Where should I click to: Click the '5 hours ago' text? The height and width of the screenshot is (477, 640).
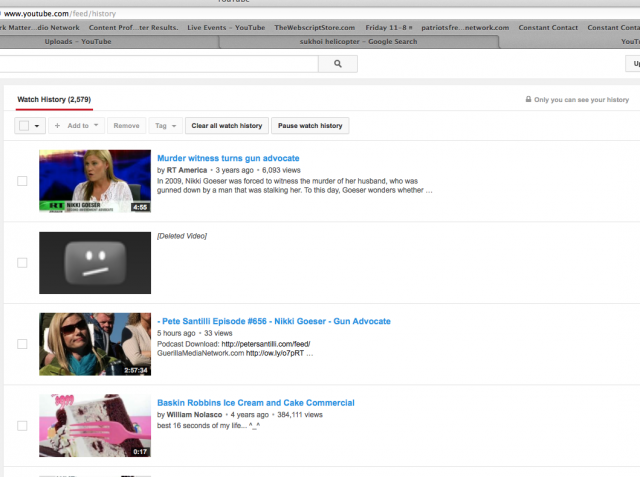tap(176, 333)
